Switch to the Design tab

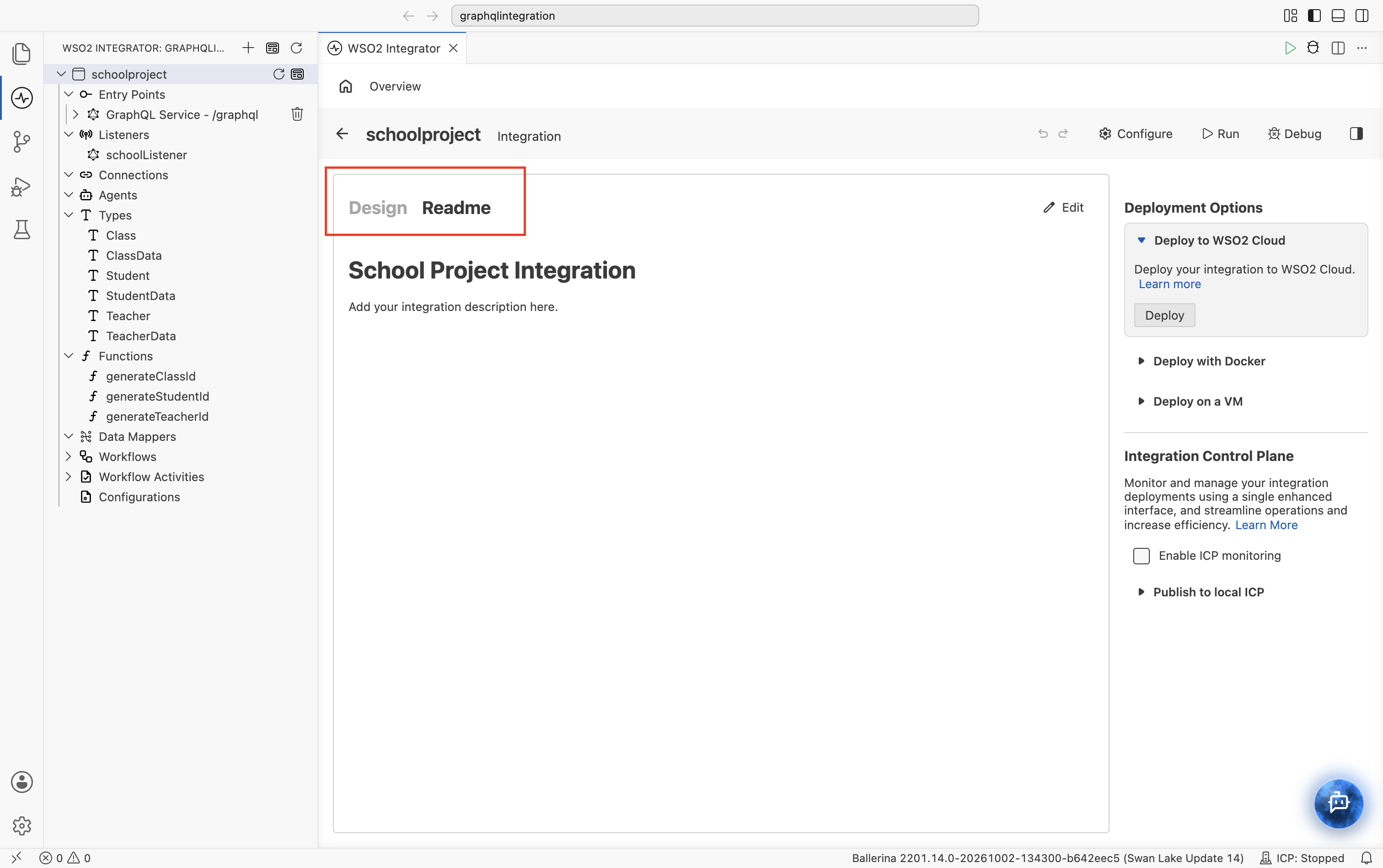(378, 208)
